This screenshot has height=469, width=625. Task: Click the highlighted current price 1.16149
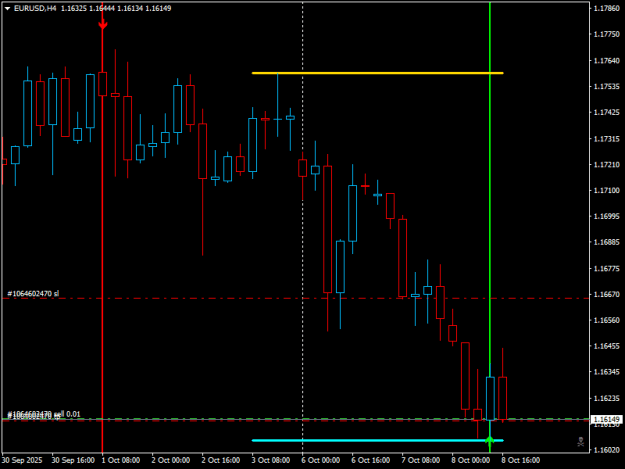607,419
